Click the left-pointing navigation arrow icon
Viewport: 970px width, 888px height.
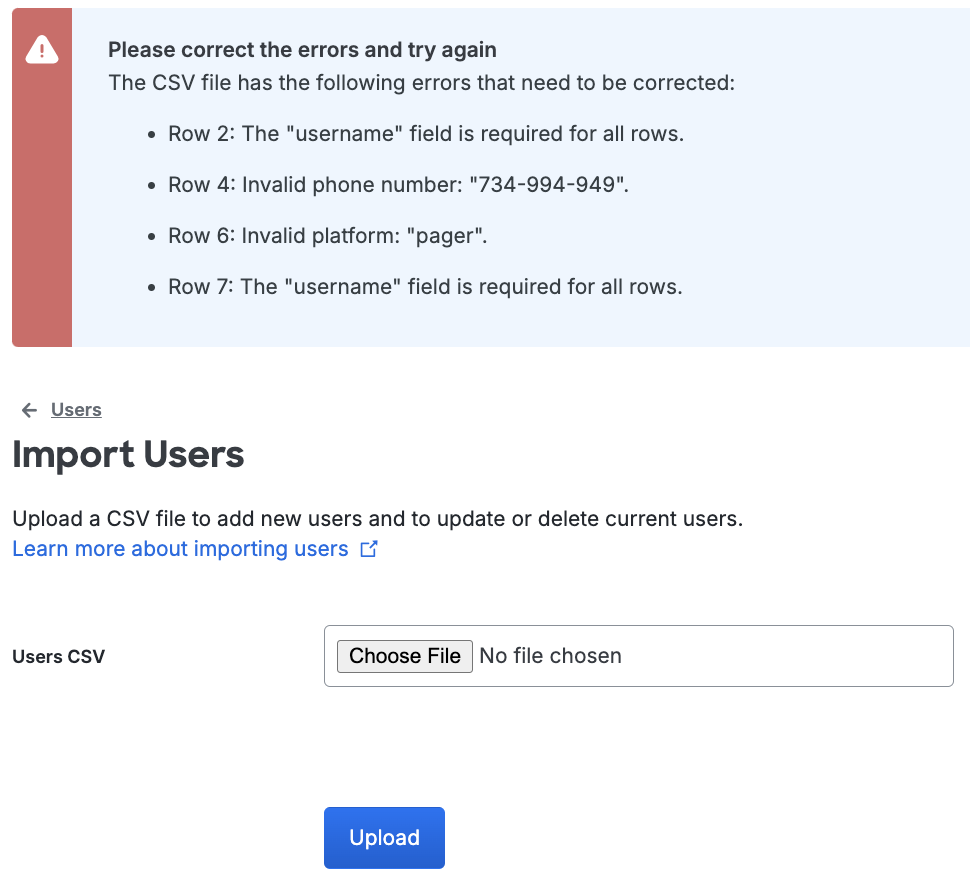click(29, 409)
